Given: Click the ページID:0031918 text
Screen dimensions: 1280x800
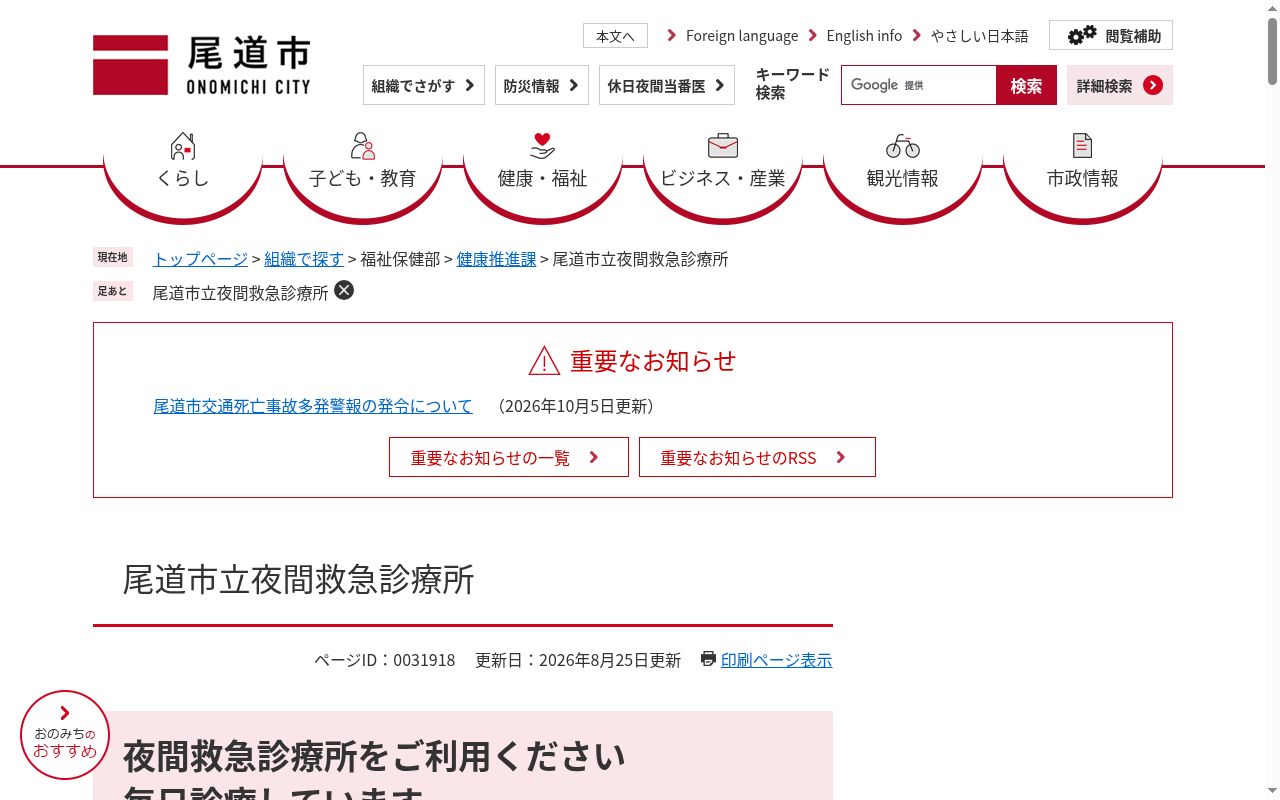Looking at the screenshot, I should [385, 660].
